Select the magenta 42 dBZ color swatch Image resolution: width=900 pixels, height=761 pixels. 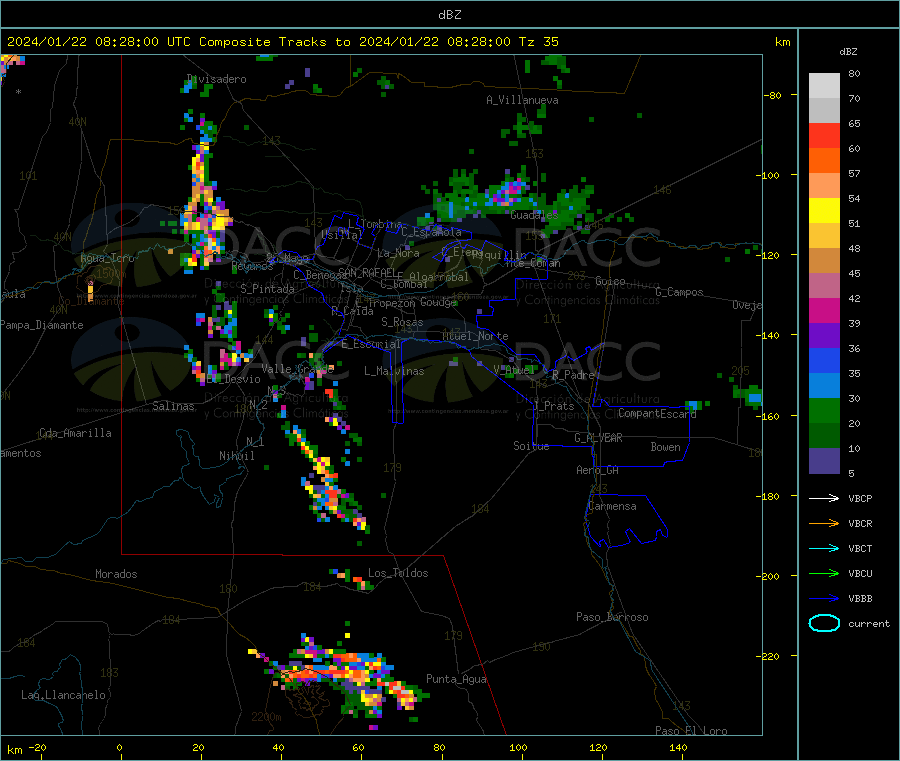pyautogui.click(x=824, y=310)
